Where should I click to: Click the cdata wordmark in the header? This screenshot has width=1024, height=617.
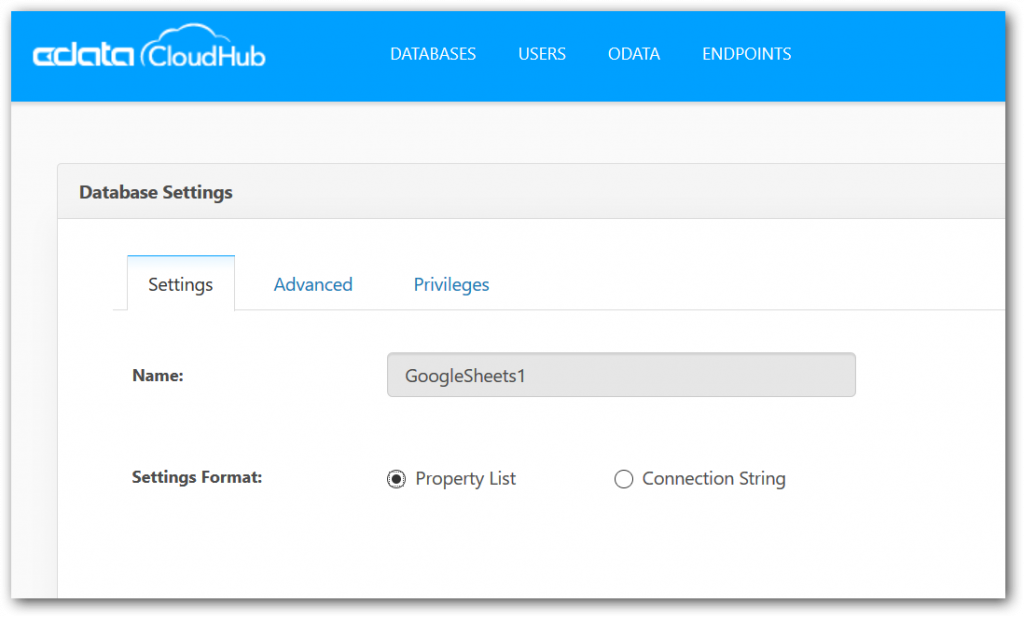(x=83, y=55)
